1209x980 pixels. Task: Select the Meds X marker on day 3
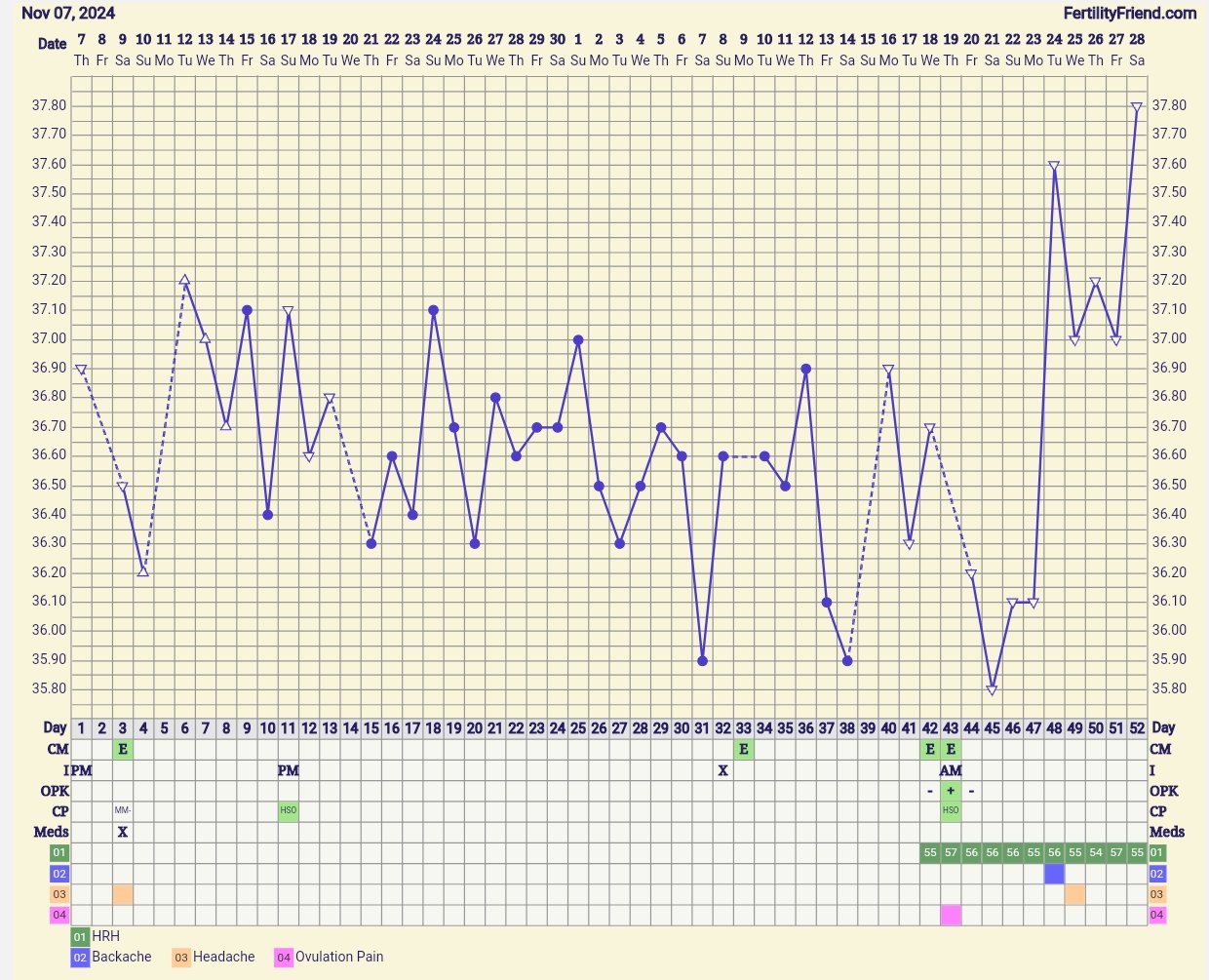coord(123,832)
